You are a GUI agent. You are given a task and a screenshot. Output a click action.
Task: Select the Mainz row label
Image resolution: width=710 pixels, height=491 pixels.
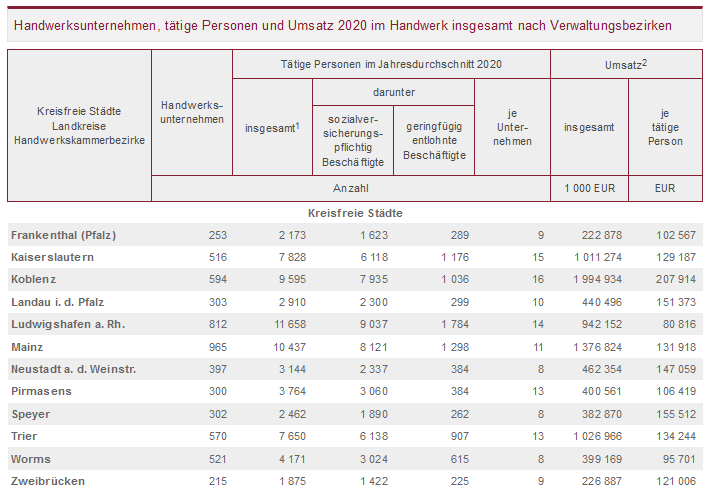[28, 347]
